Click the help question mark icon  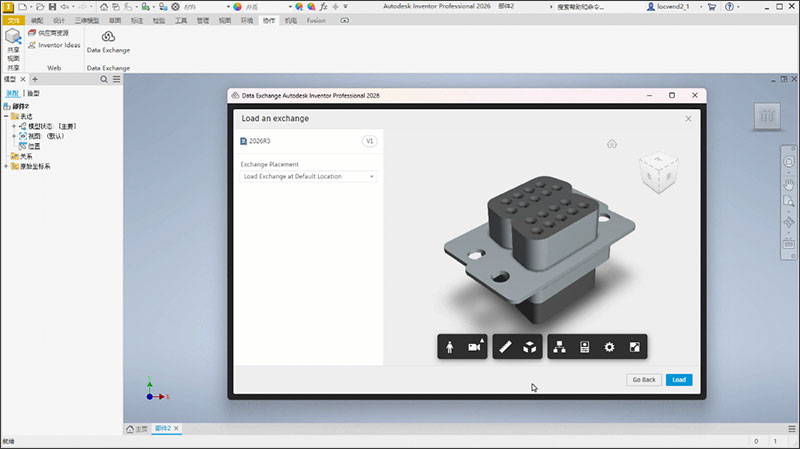[730, 7]
